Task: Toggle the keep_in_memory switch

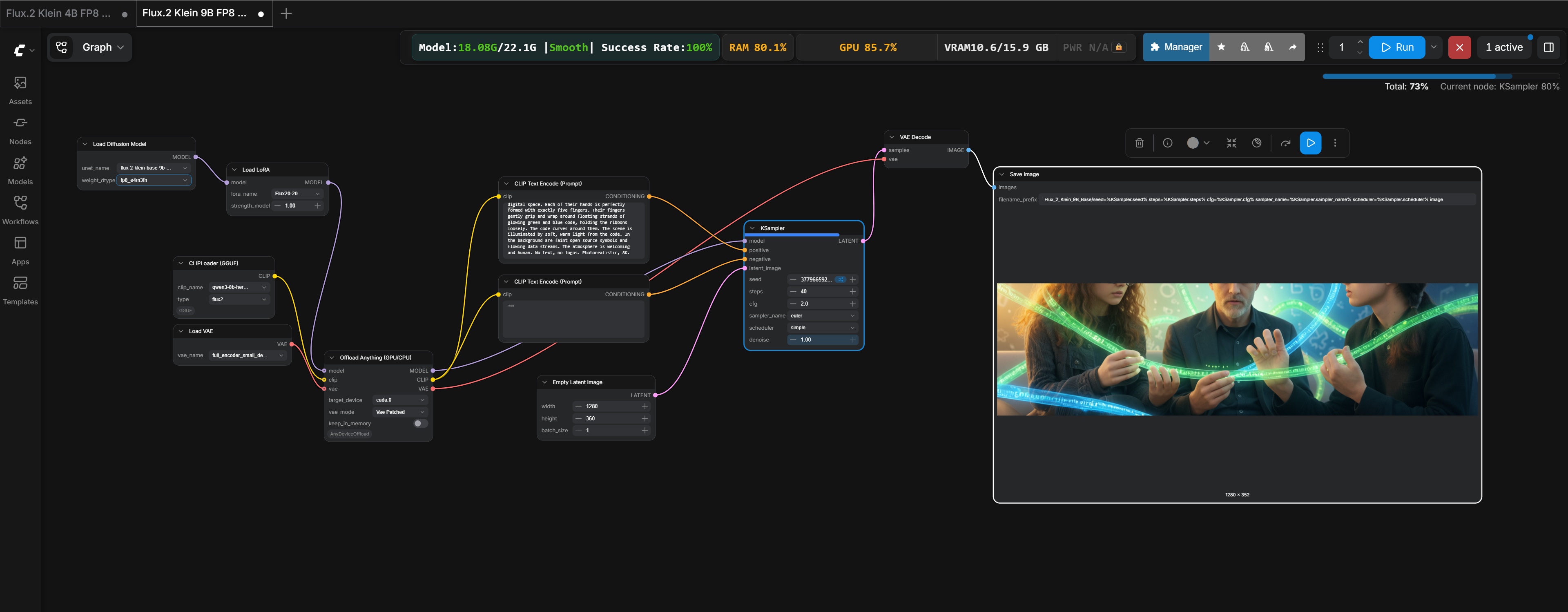Action: click(x=420, y=423)
